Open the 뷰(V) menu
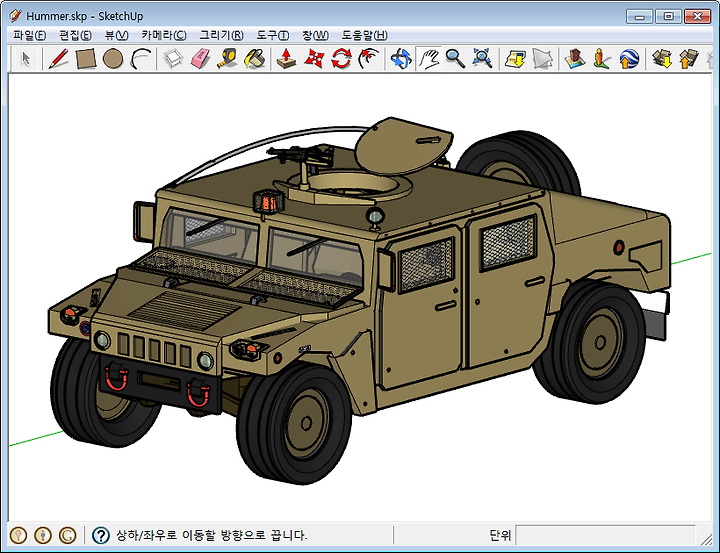720x553 pixels. [116, 35]
